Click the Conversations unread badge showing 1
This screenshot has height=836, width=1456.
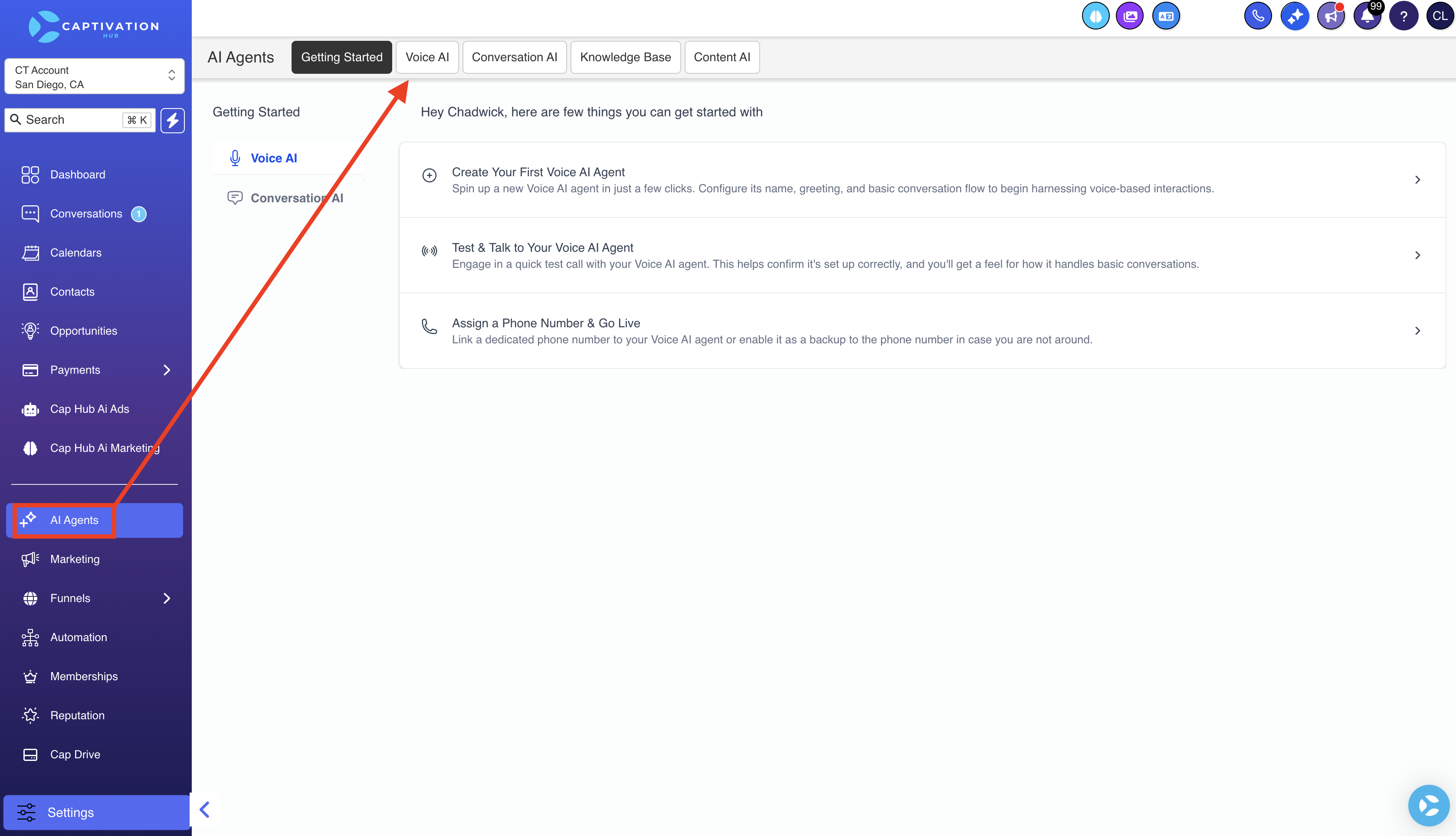point(138,214)
